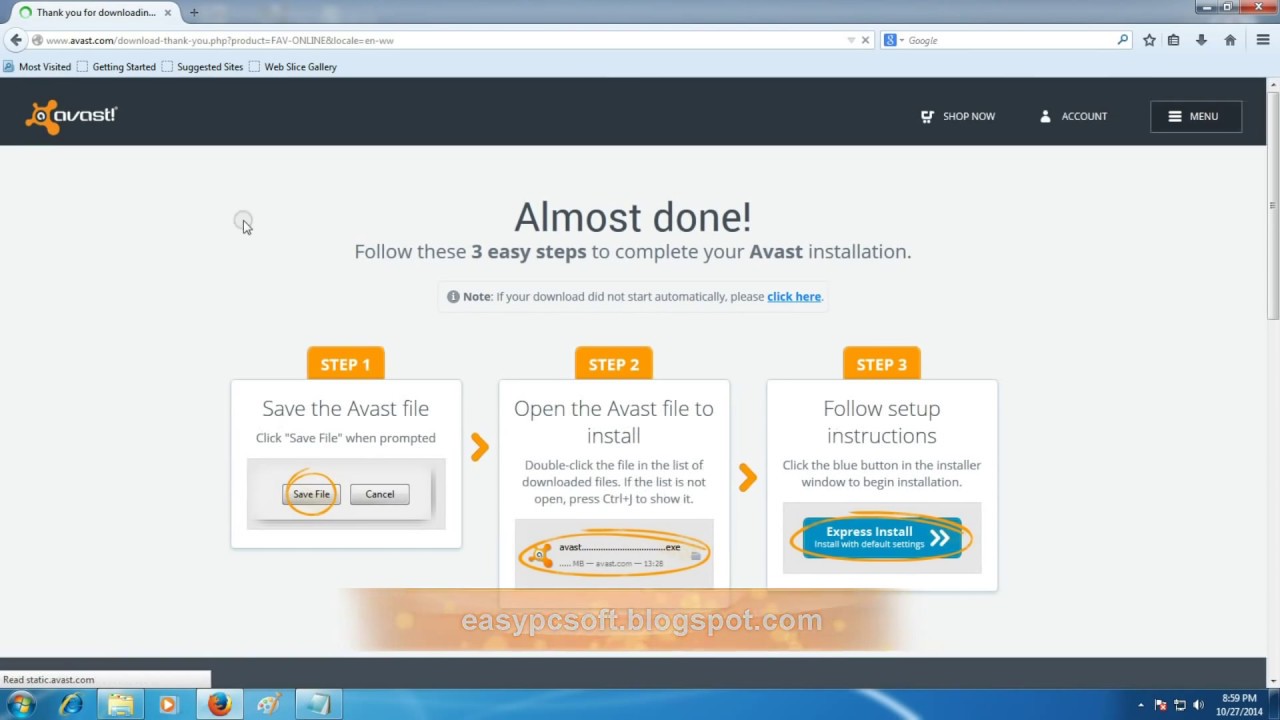Open a new tab with the plus button
1280x720 pixels.
pyautogui.click(x=194, y=13)
